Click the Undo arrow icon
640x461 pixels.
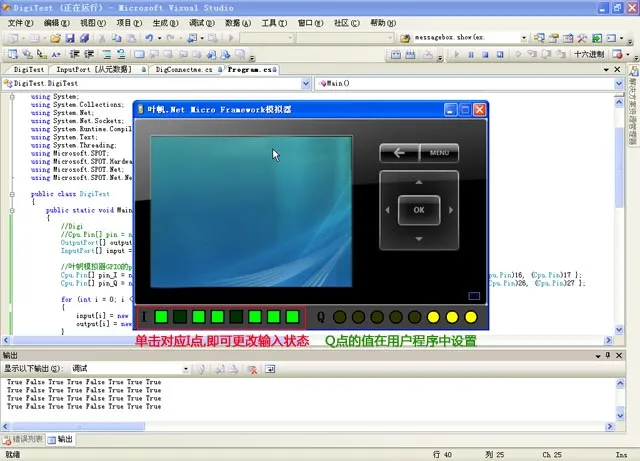point(149,38)
